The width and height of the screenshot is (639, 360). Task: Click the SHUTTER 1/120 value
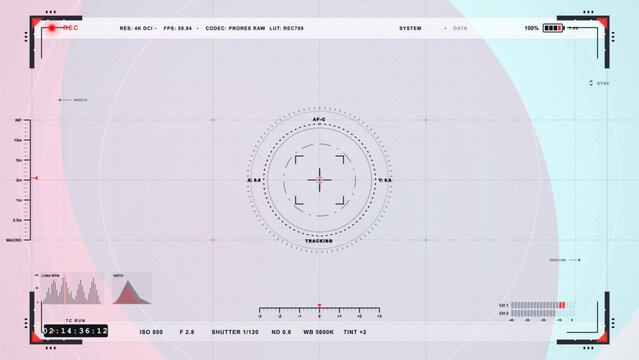[235, 332]
